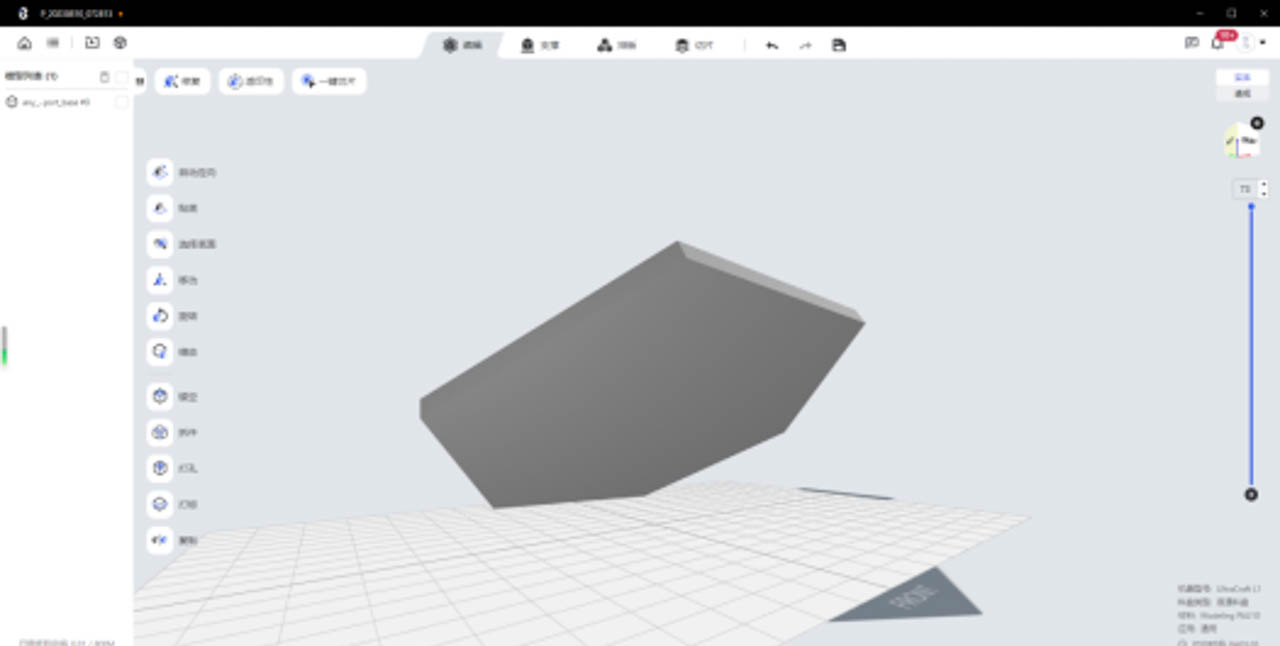1280x646 pixels.
Task: Click the Undo arrow icon
Action: (x=772, y=45)
